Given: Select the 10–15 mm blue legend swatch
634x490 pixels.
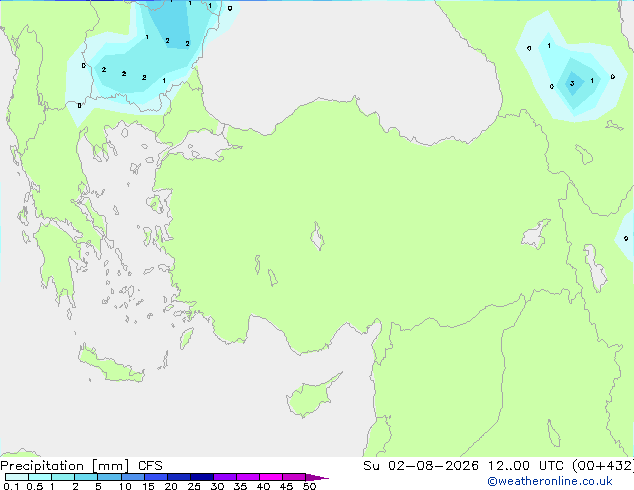Looking at the screenshot, I should pos(132,477).
